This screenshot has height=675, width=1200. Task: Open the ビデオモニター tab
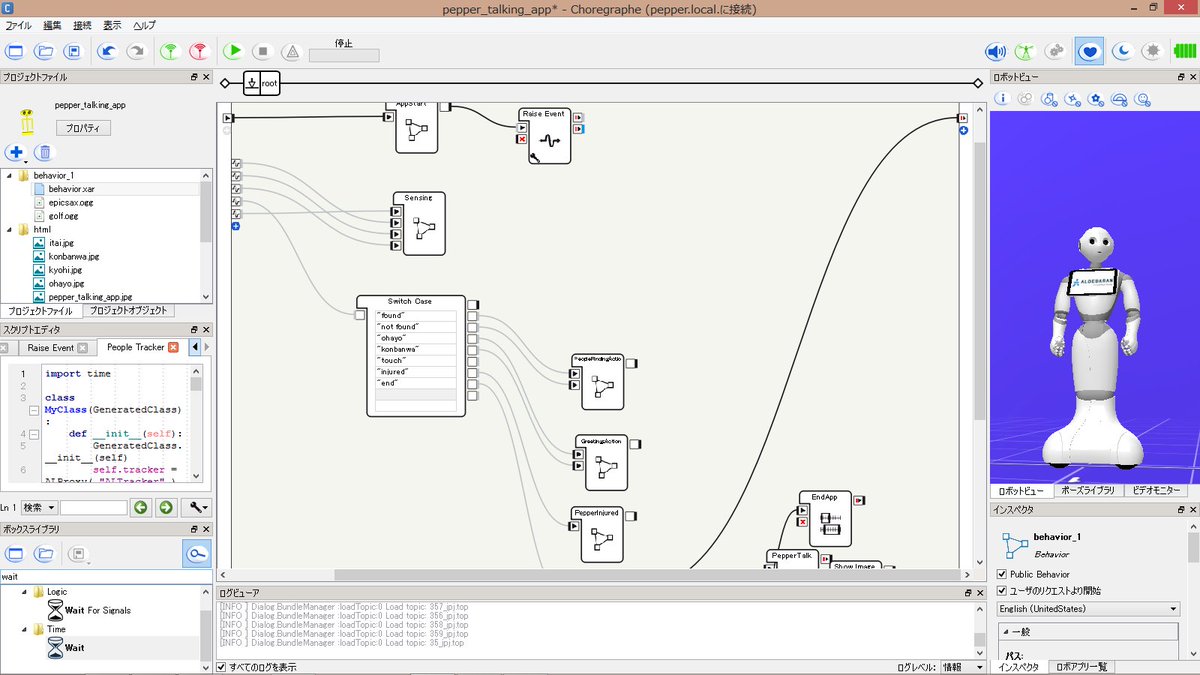(x=1158, y=491)
